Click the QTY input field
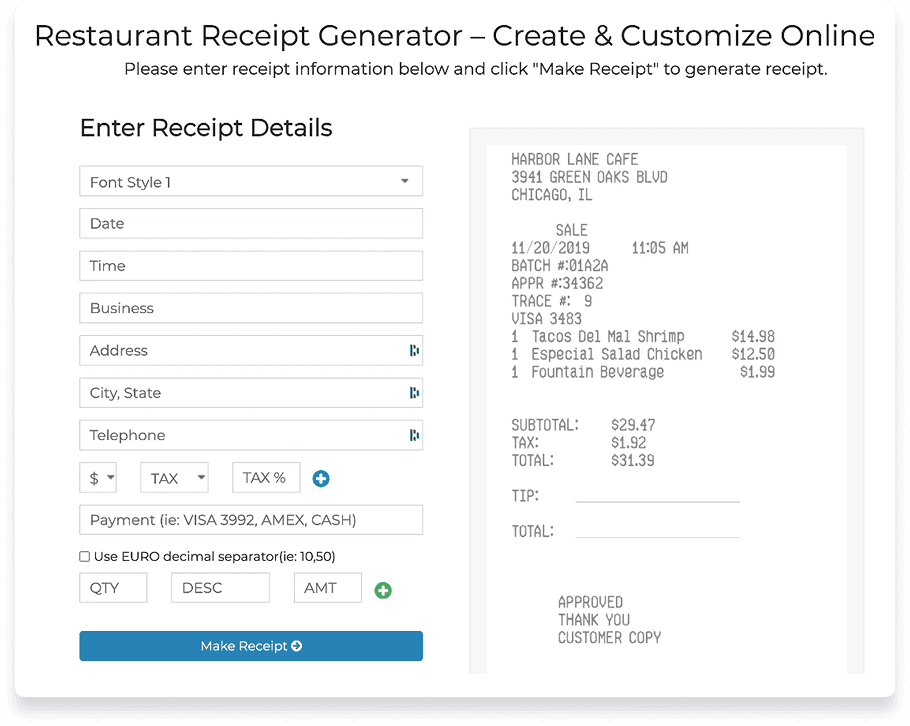This screenshot has width=910, height=726. (112, 587)
